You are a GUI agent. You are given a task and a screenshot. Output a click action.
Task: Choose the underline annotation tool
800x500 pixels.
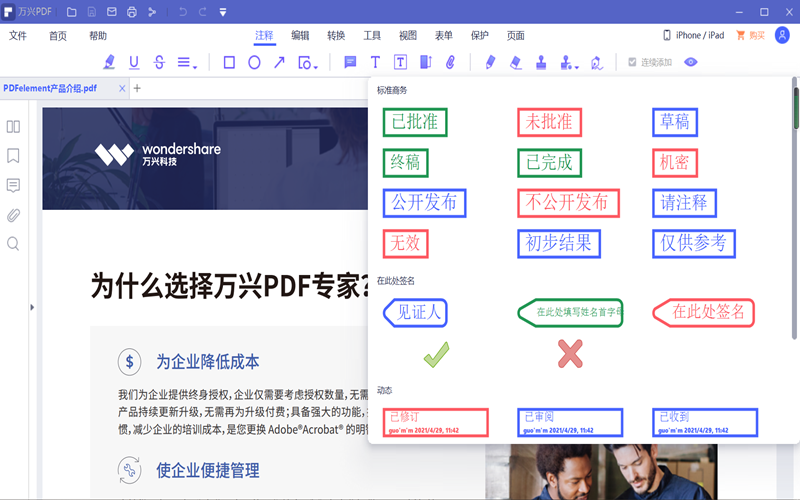(134, 62)
